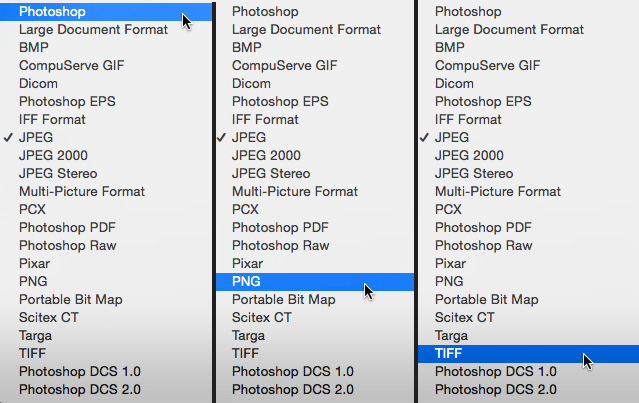
Task: Choose CompuServe GIF in middle list
Action: pyautogui.click(x=315, y=66)
